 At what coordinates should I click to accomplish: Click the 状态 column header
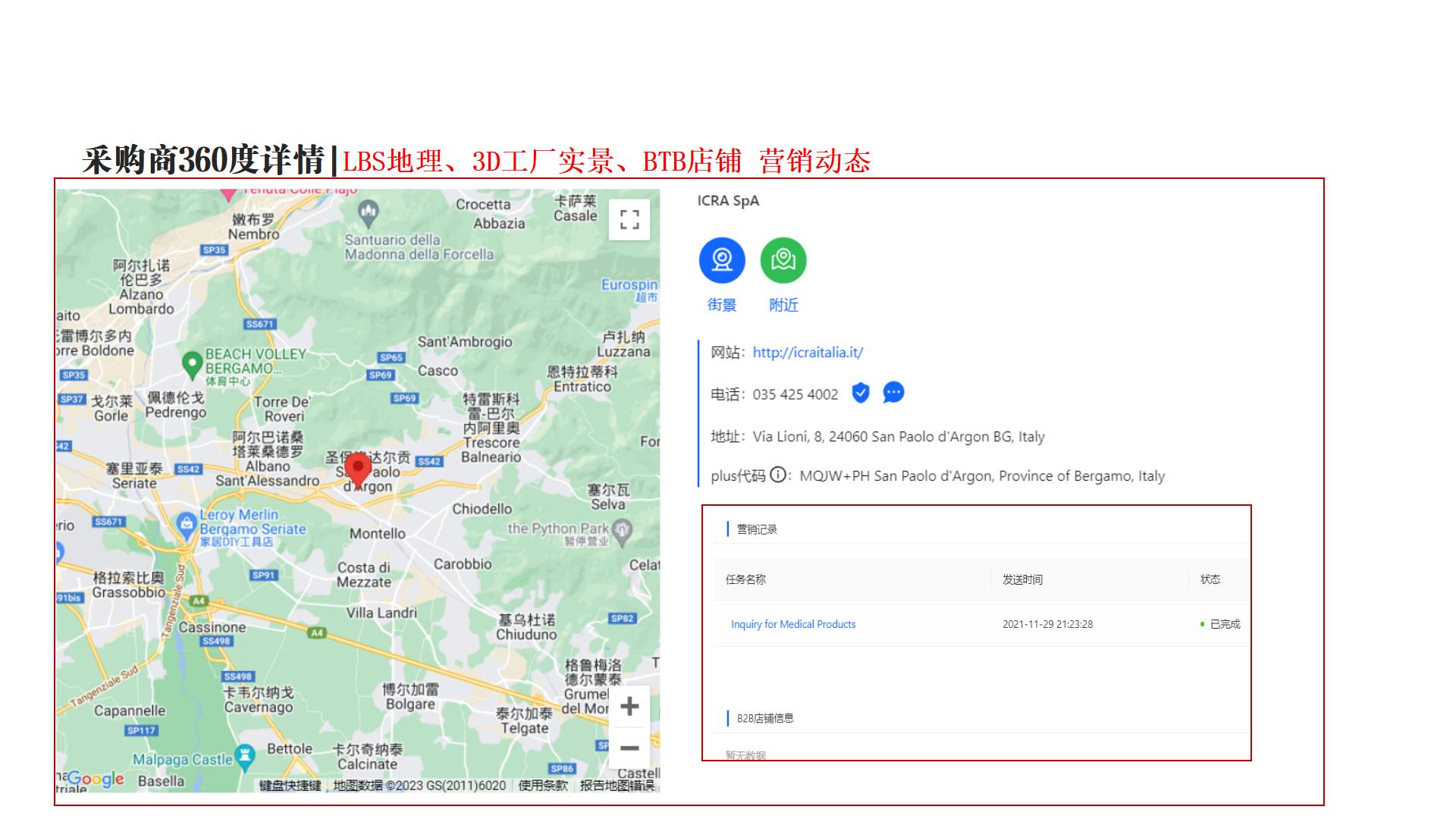1210,579
